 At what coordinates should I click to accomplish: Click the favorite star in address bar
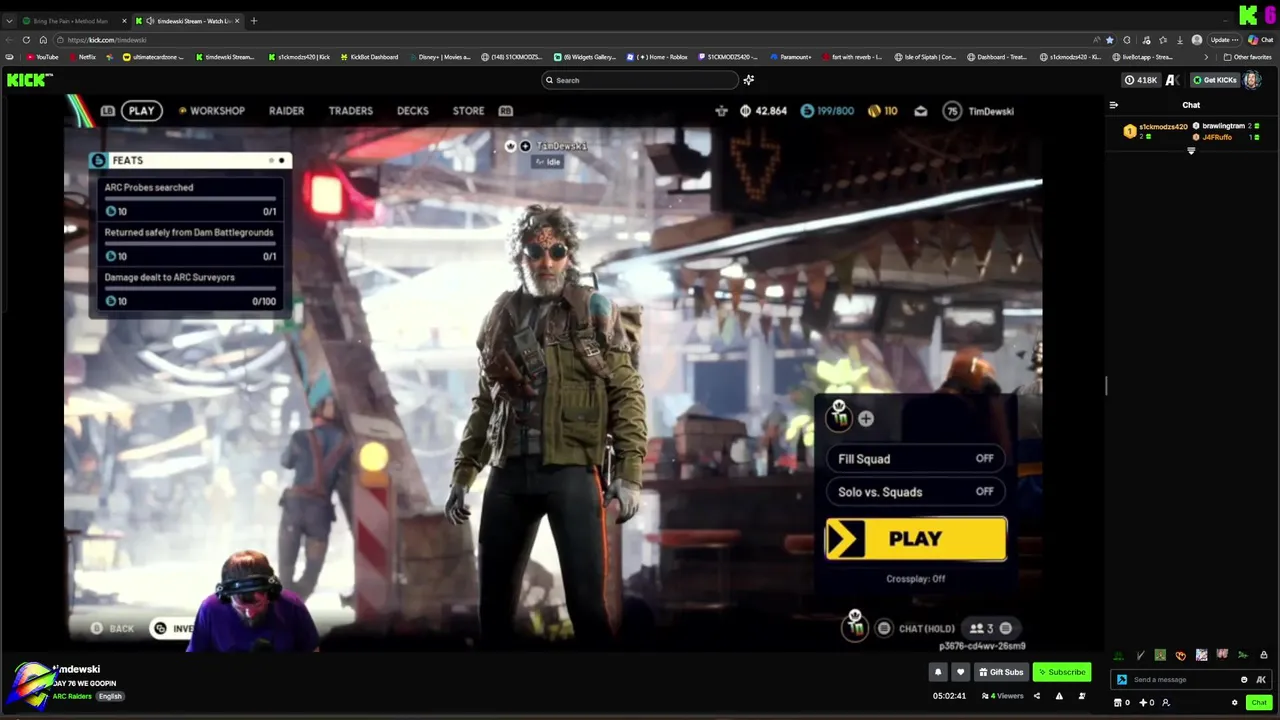(1110, 40)
